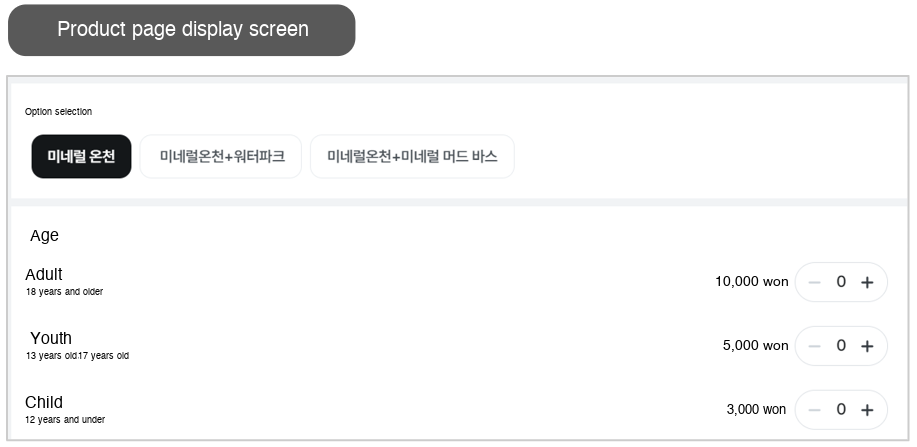Add one Youth ticket using plus icon
This screenshot has width=917, height=447.
(x=867, y=346)
